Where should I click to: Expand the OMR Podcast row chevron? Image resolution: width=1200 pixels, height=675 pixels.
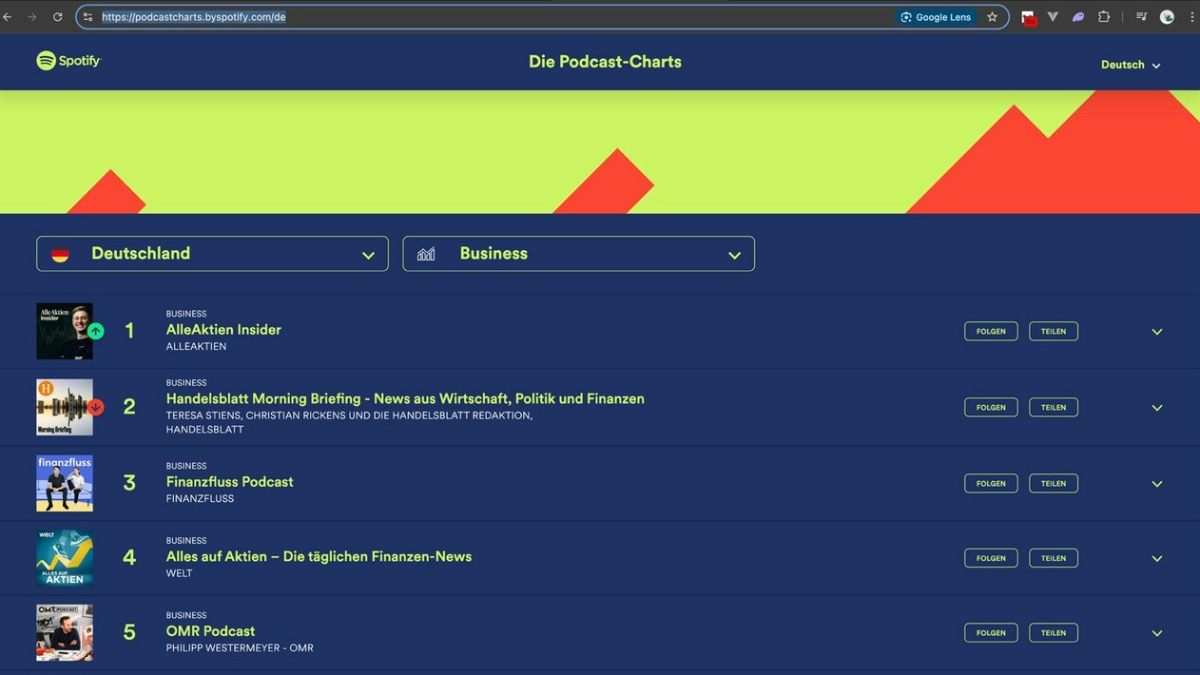click(1157, 633)
